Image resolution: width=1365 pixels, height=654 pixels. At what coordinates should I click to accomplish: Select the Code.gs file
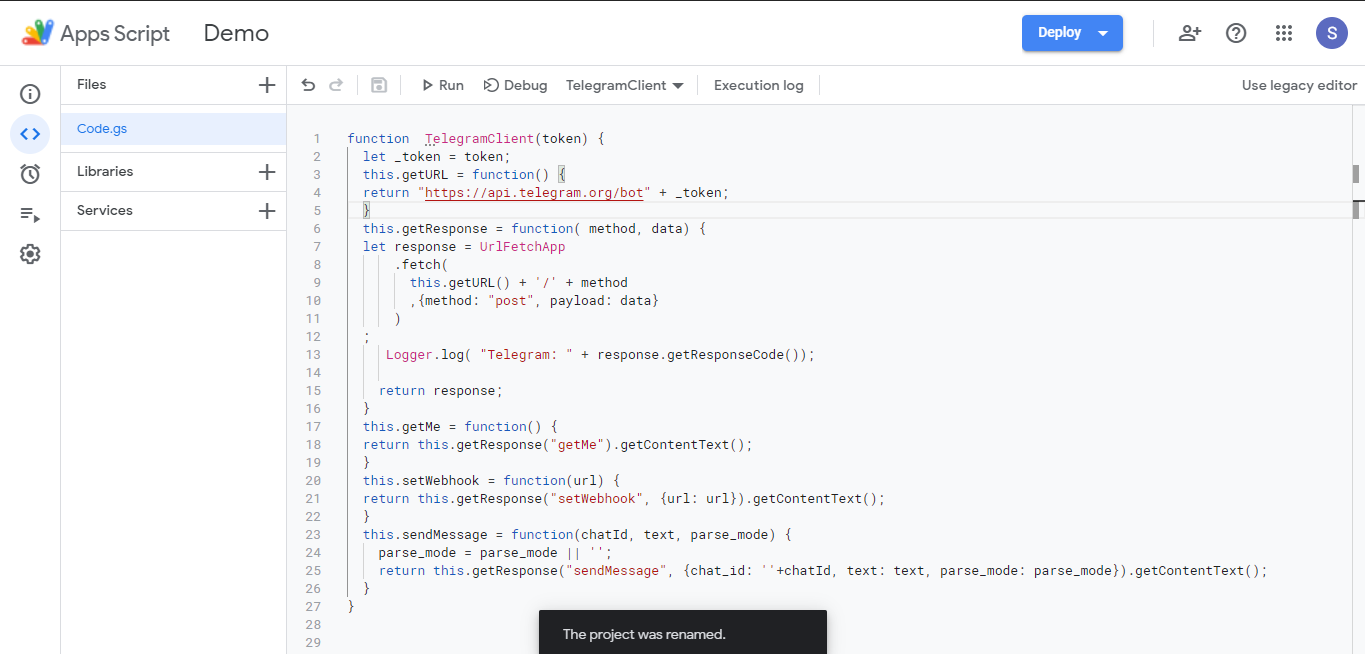(101, 128)
